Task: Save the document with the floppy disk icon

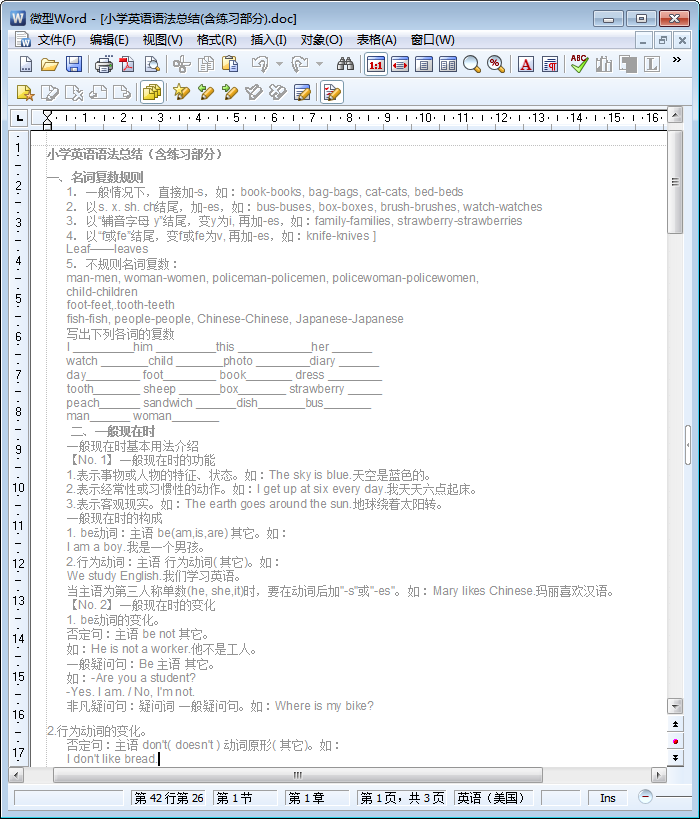Action: 74,64
